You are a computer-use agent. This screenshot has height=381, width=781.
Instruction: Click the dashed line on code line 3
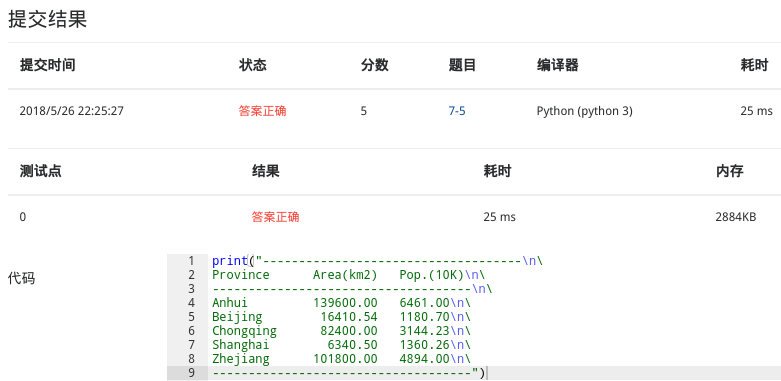(x=342, y=289)
